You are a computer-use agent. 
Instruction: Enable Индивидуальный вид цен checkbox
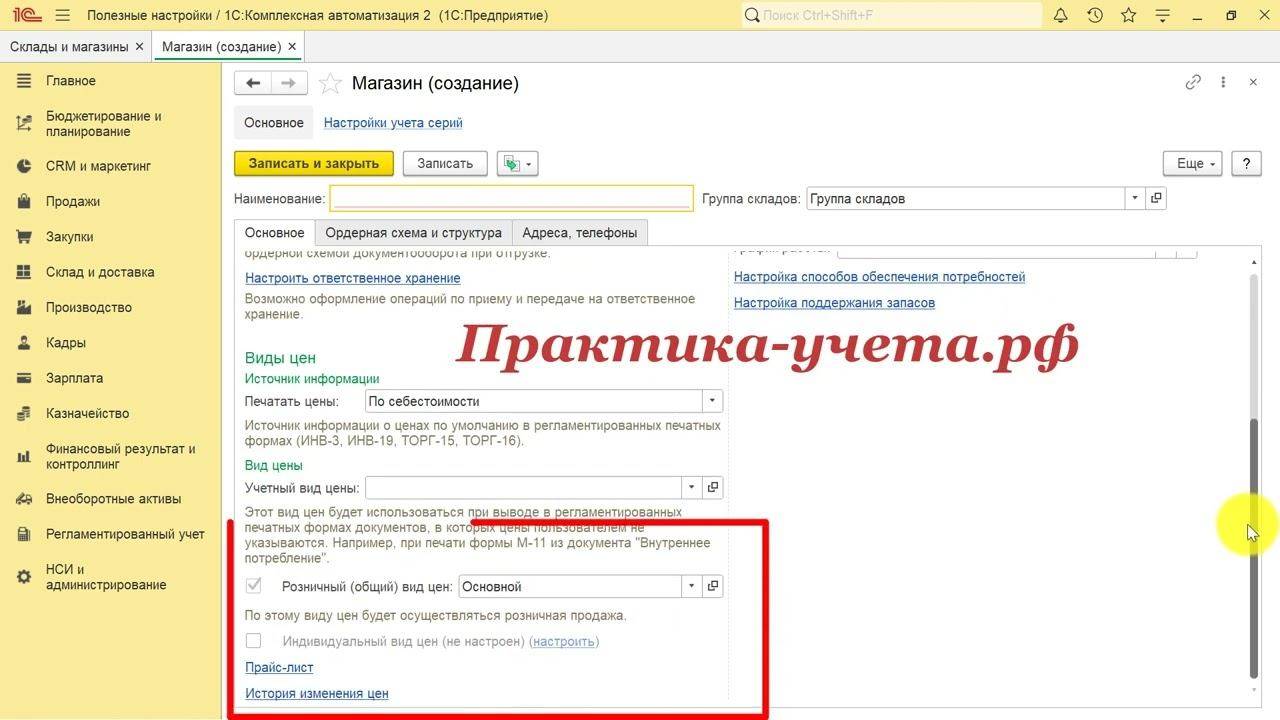tap(254, 641)
